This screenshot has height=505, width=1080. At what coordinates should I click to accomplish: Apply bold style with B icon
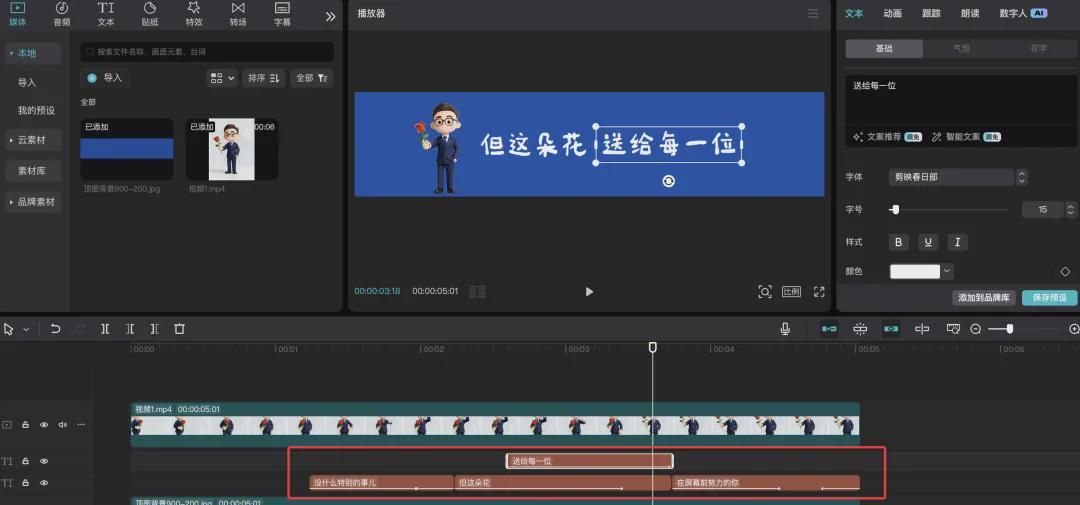point(898,242)
